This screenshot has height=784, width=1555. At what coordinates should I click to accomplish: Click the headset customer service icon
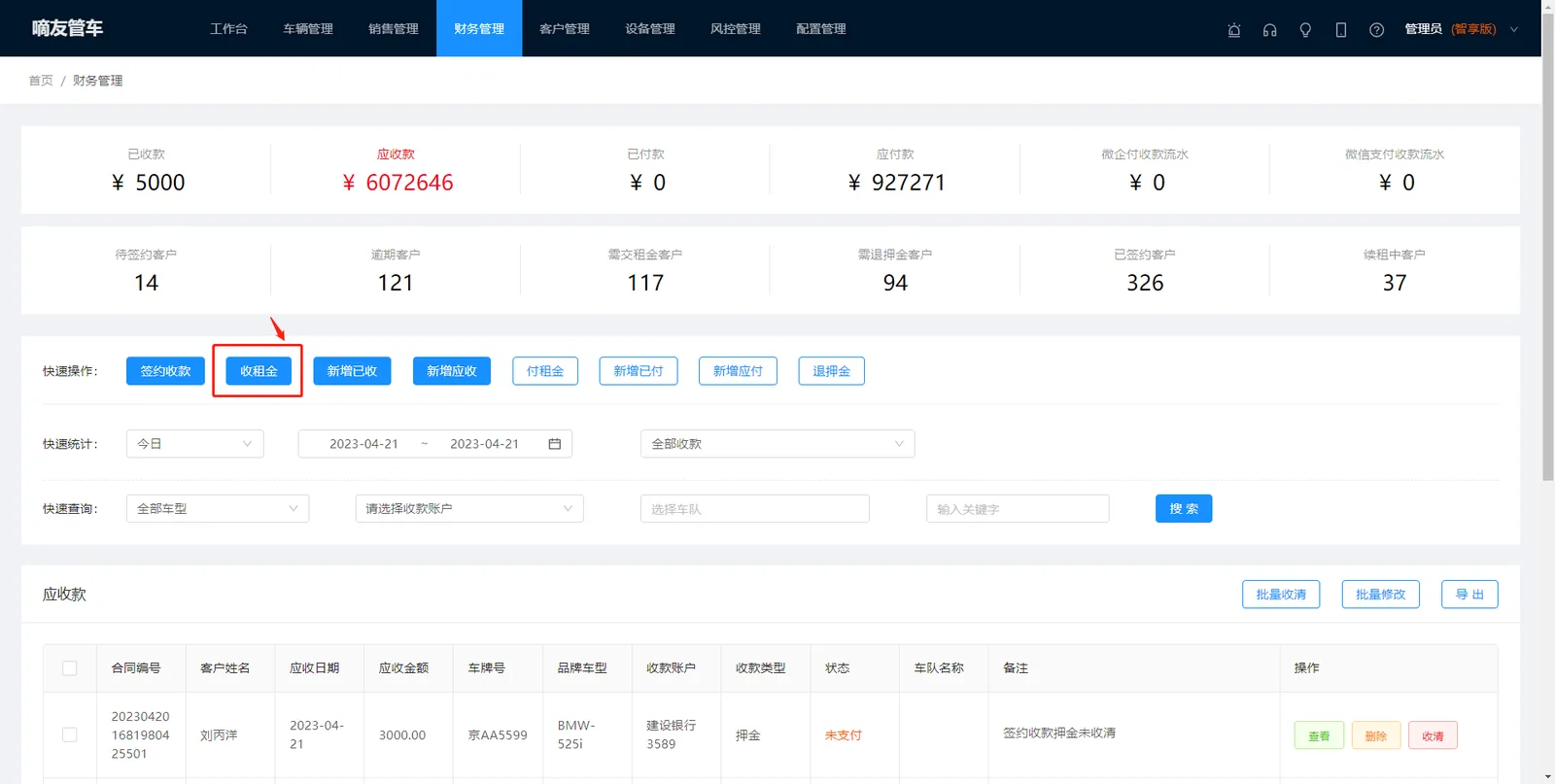click(x=1269, y=29)
